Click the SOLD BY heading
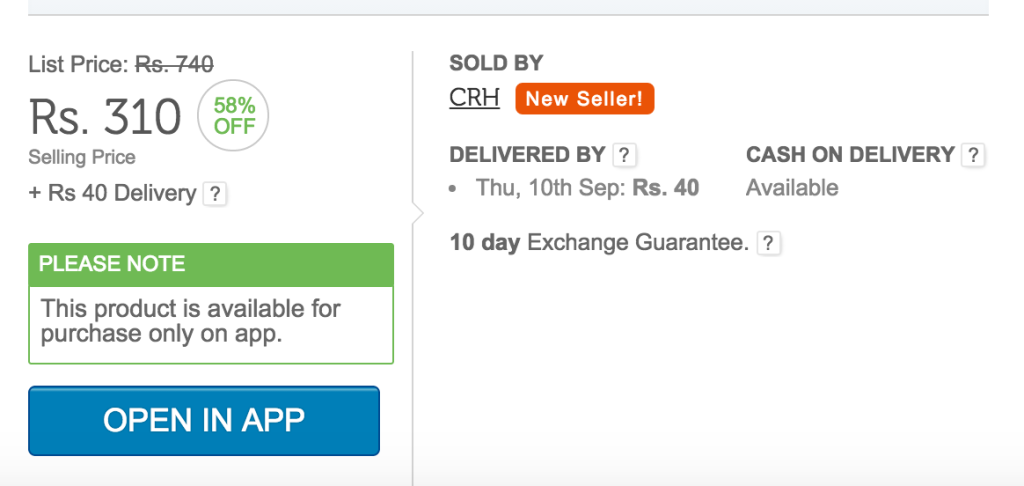The width and height of the screenshot is (1024, 486). 496,63
